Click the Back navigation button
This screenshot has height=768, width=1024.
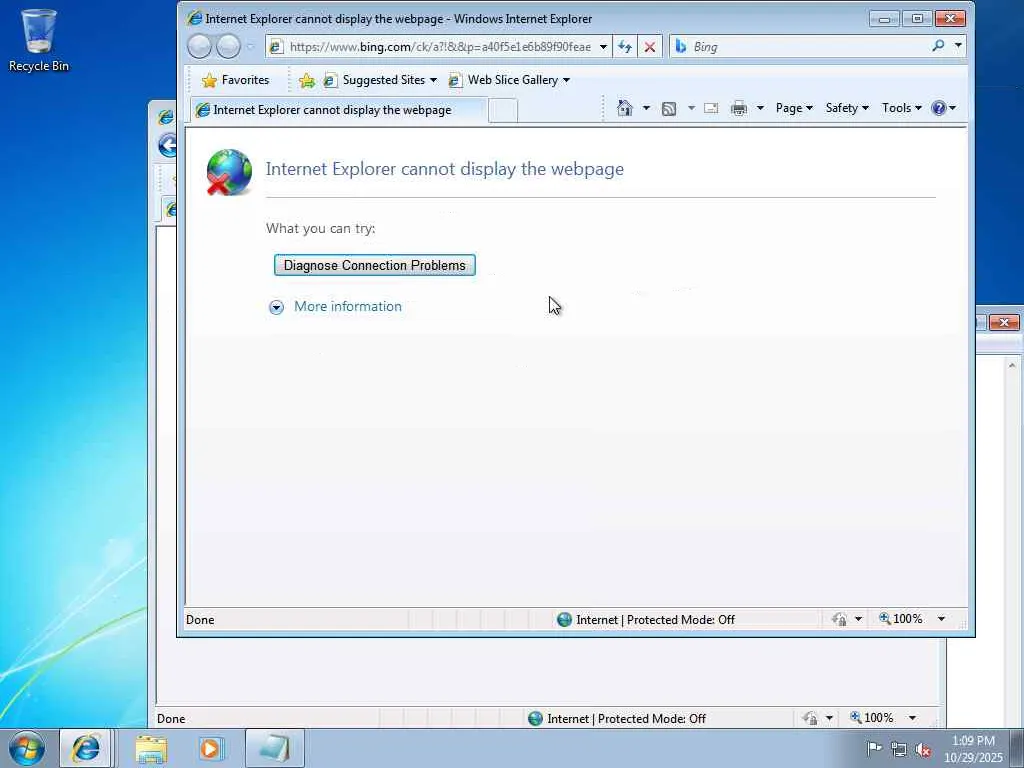[x=200, y=46]
